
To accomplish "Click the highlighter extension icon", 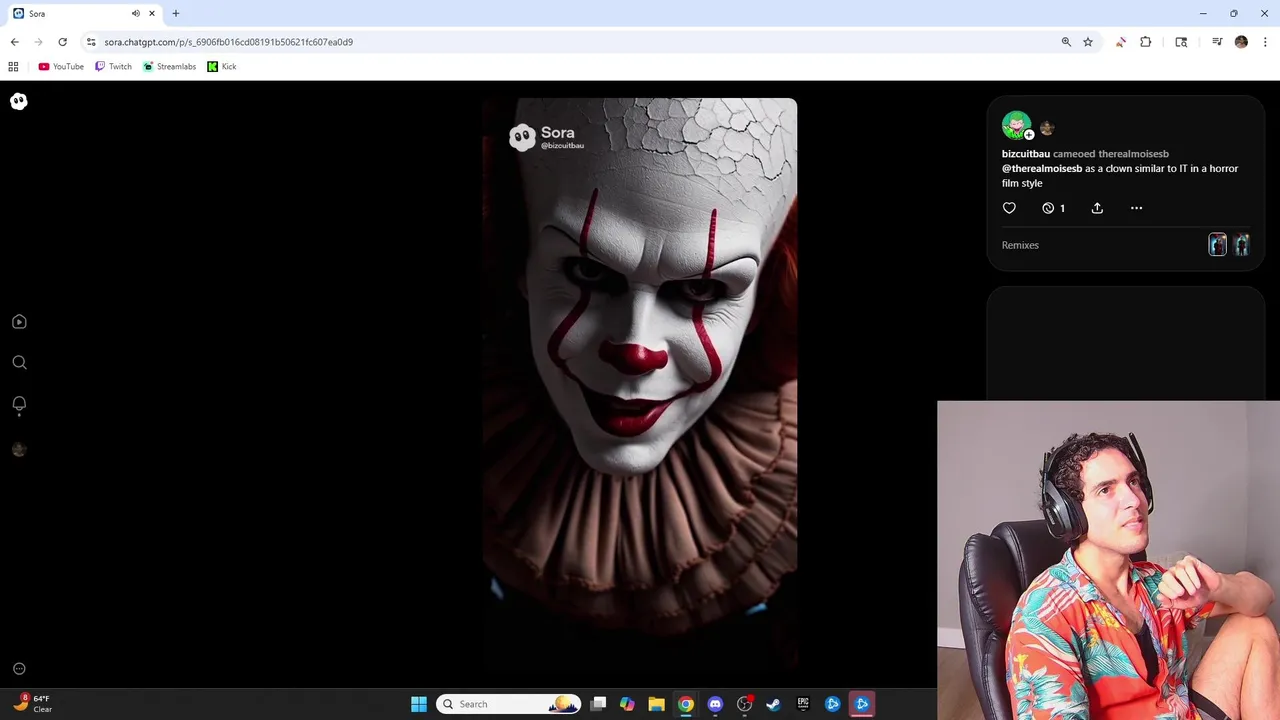I will pos(1121,42).
